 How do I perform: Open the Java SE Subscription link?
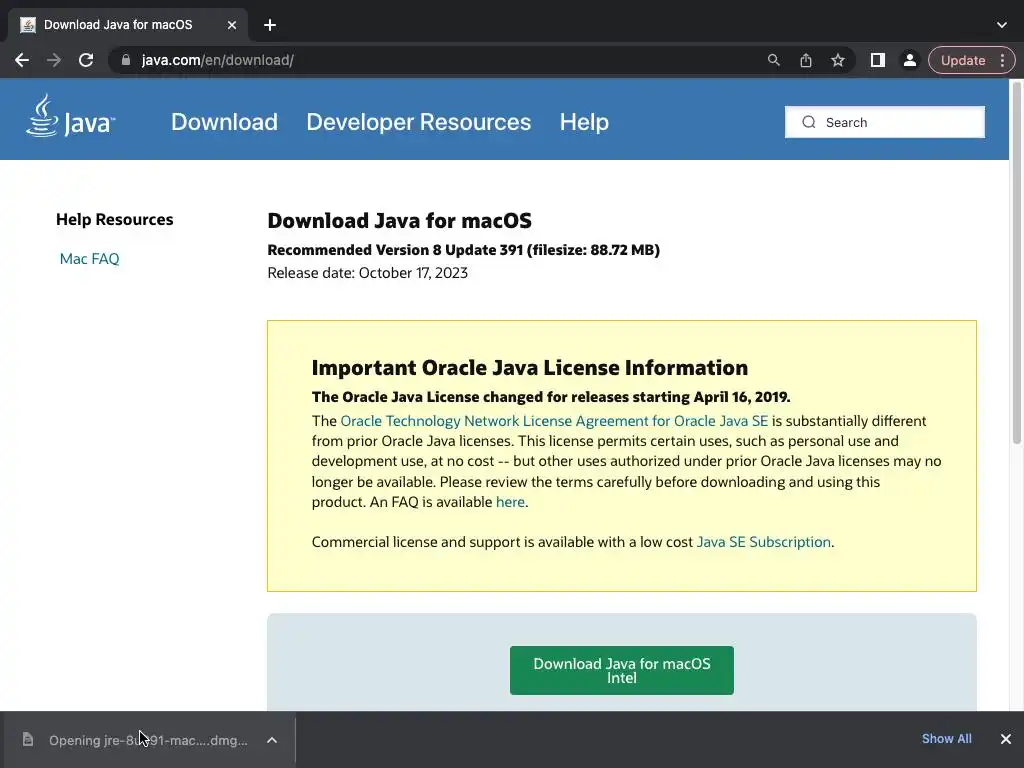click(763, 542)
